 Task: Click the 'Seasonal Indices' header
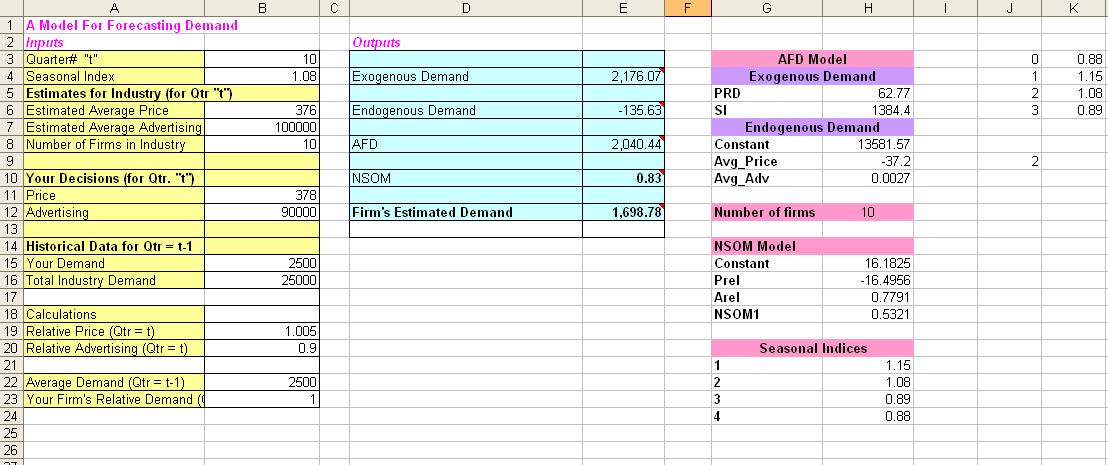click(812, 348)
